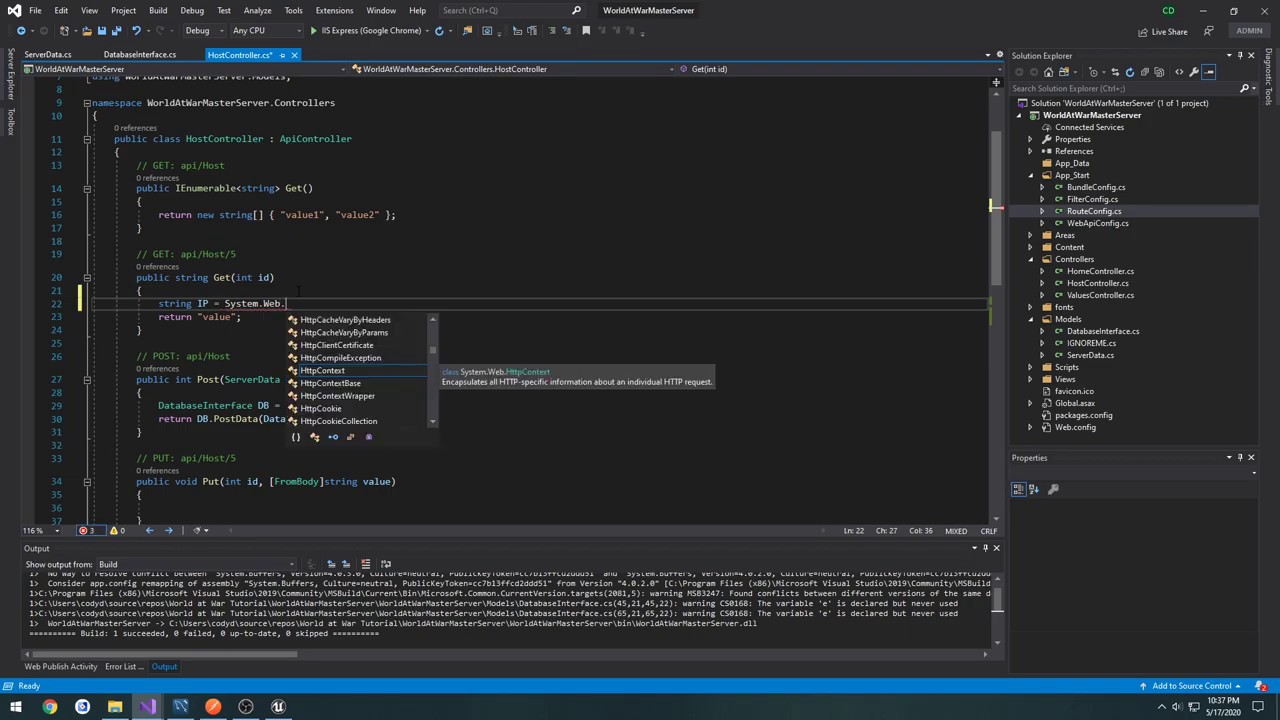Switch to the DatabaseInterface.cs tab

140,55
